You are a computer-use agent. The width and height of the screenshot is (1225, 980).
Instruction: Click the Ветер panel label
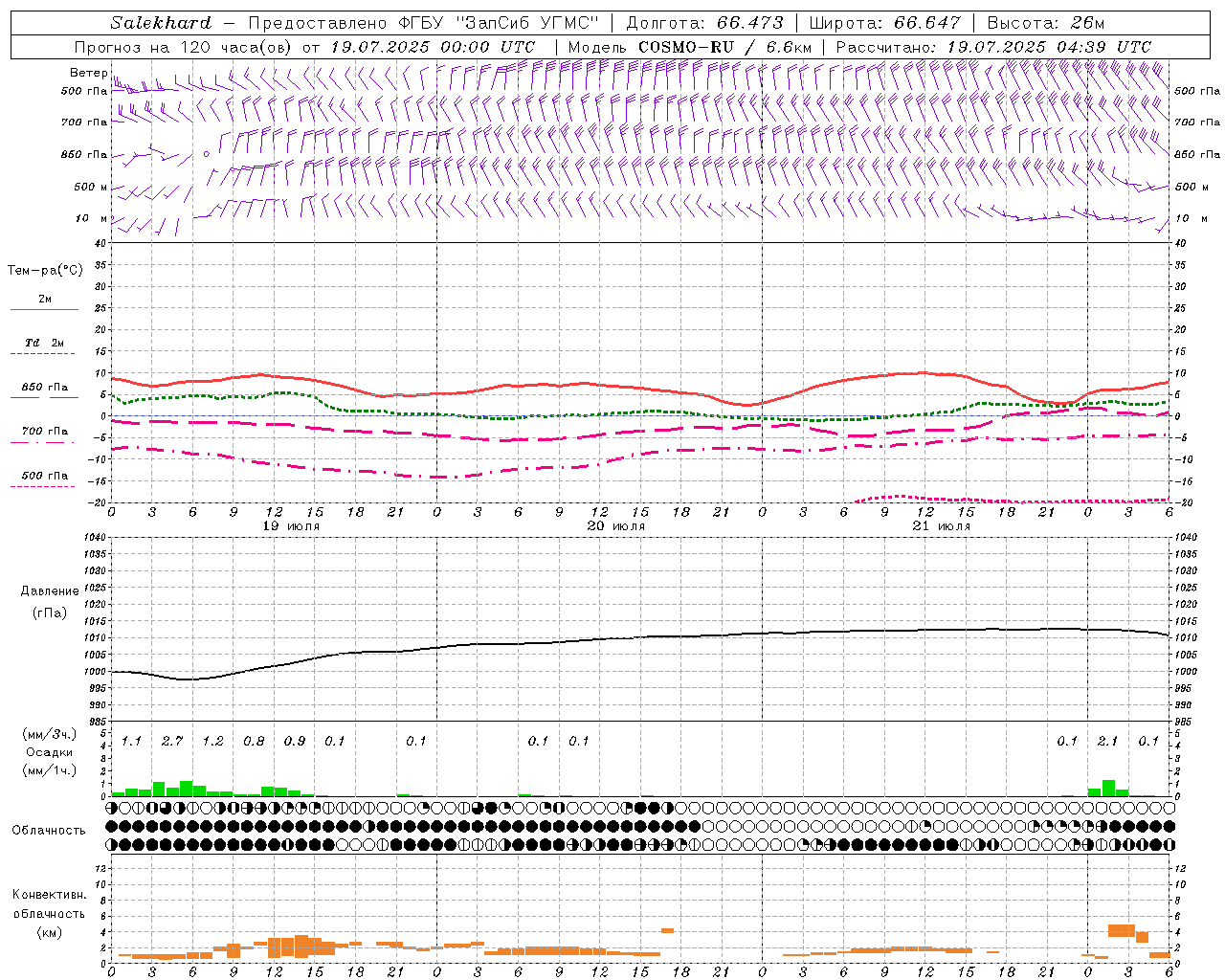click(89, 73)
